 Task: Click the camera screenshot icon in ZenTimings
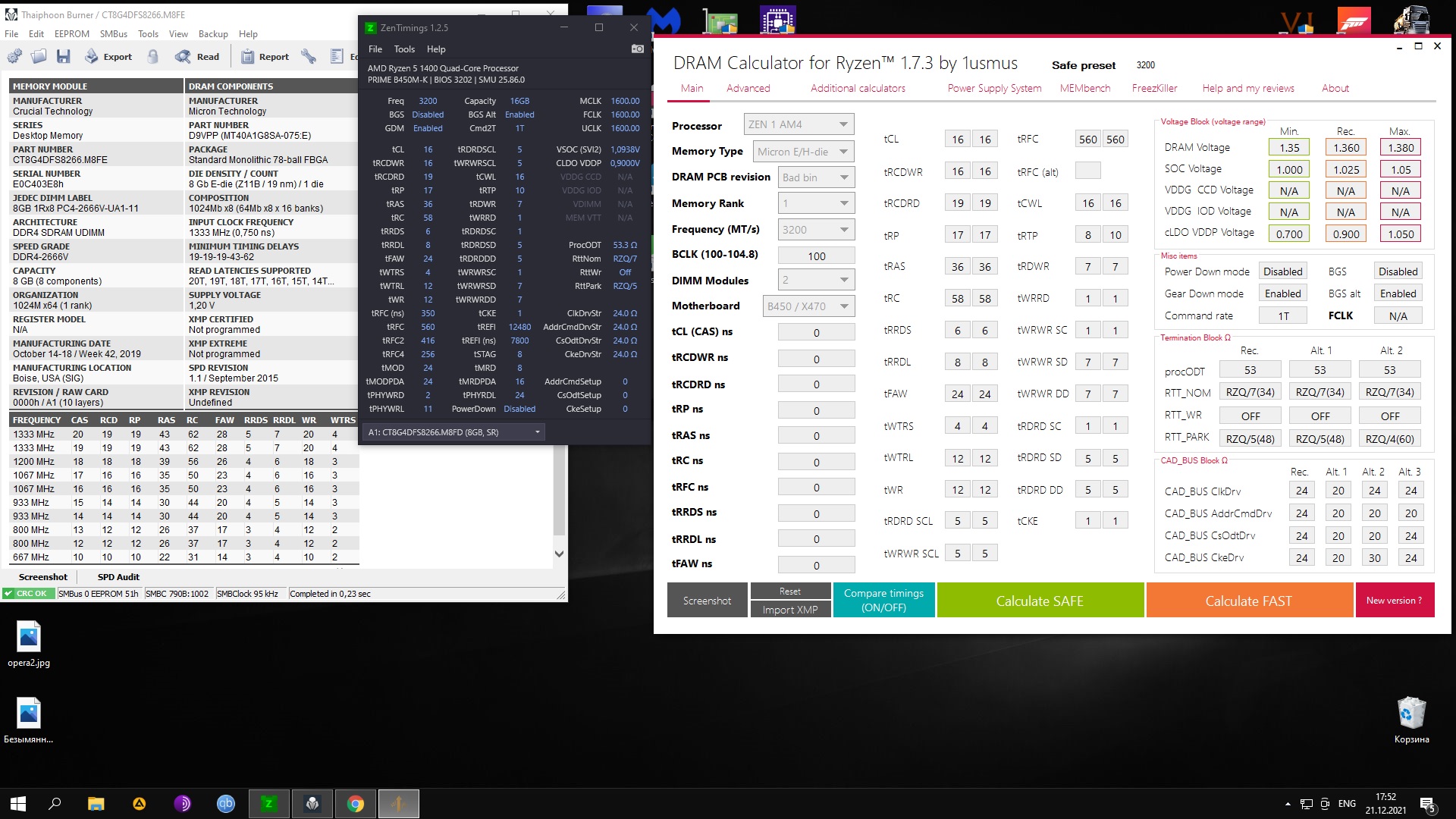pyautogui.click(x=637, y=49)
